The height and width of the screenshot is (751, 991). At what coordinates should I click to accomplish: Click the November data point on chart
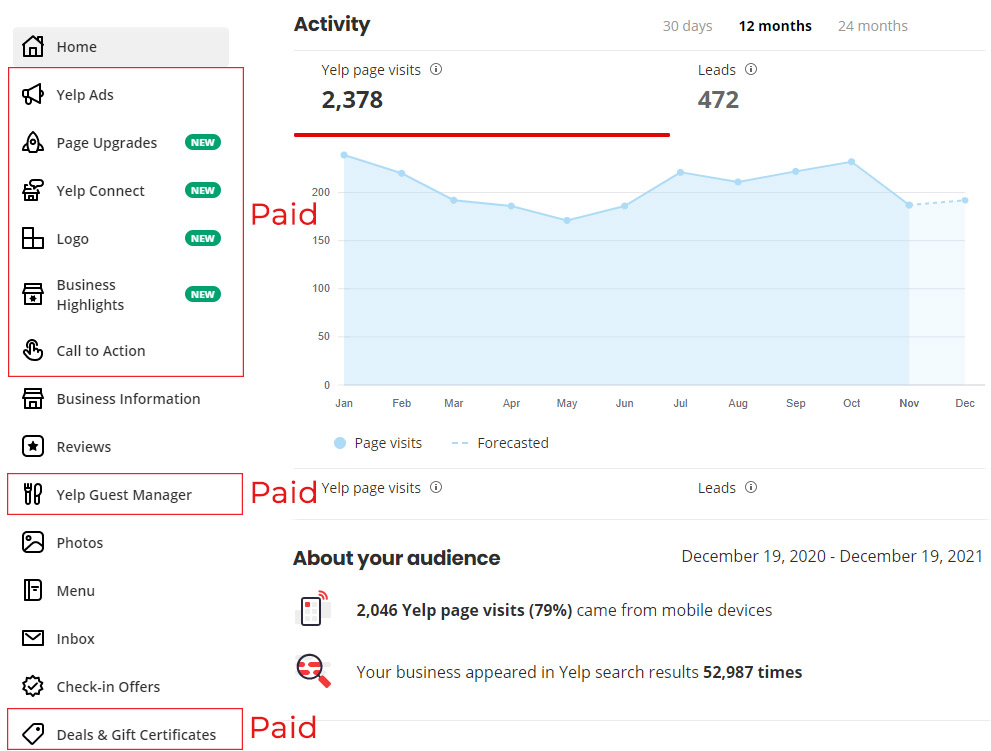click(x=909, y=205)
